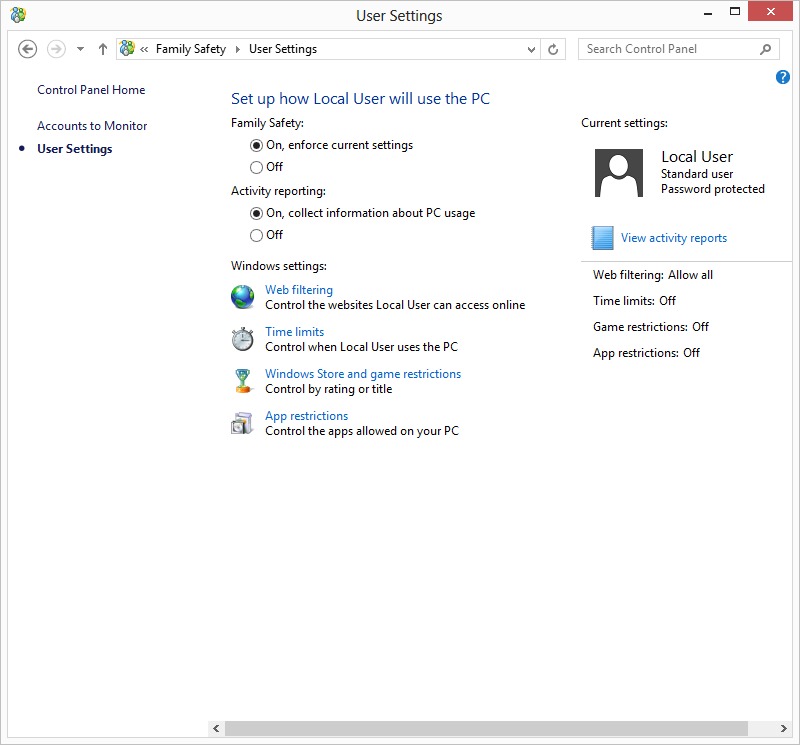Viewport: 800px width, 745px height.
Task: Click the activity reports notebook icon
Action: click(x=602, y=238)
